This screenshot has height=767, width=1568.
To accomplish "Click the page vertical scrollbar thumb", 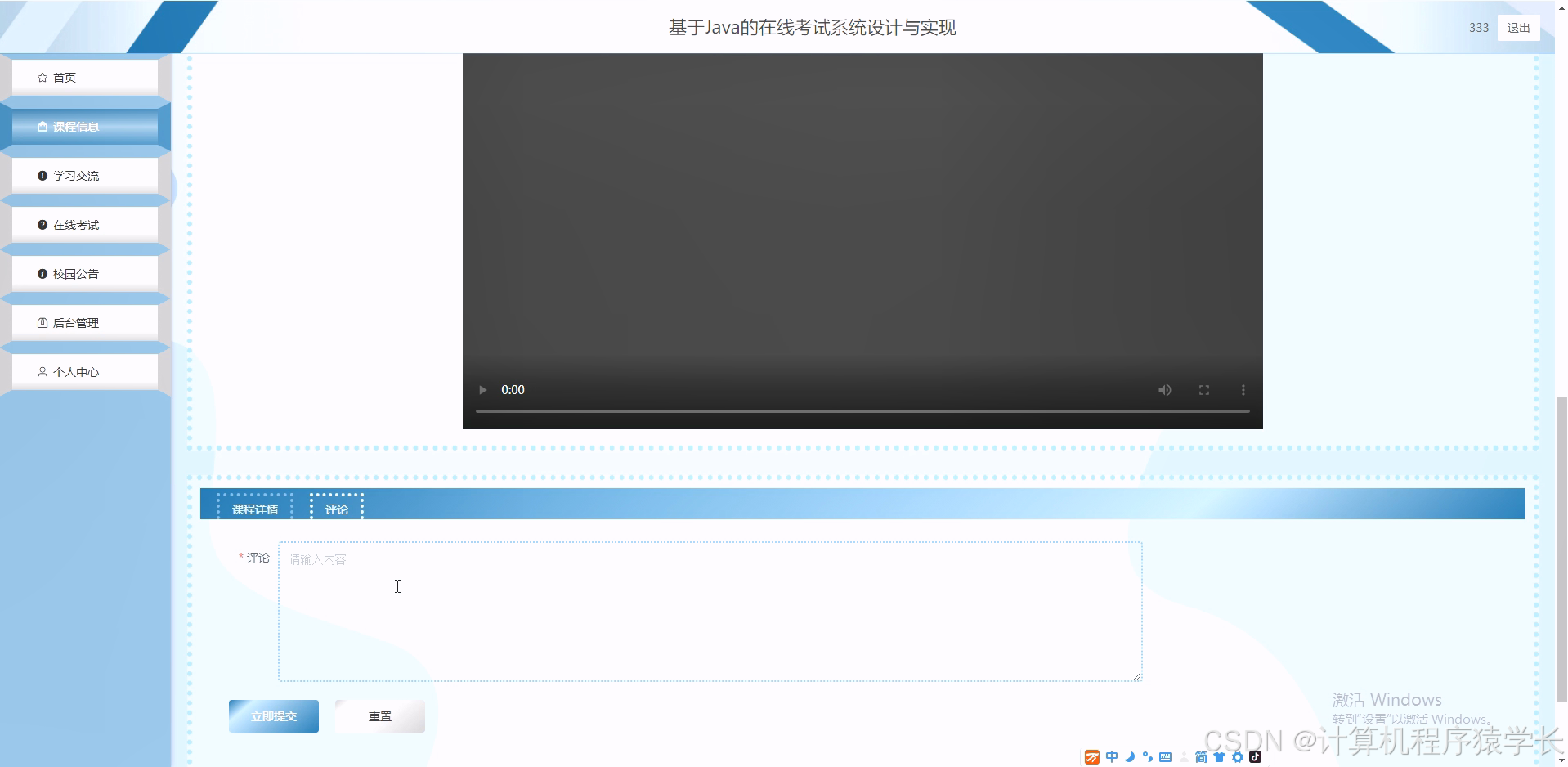I will click(1561, 548).
